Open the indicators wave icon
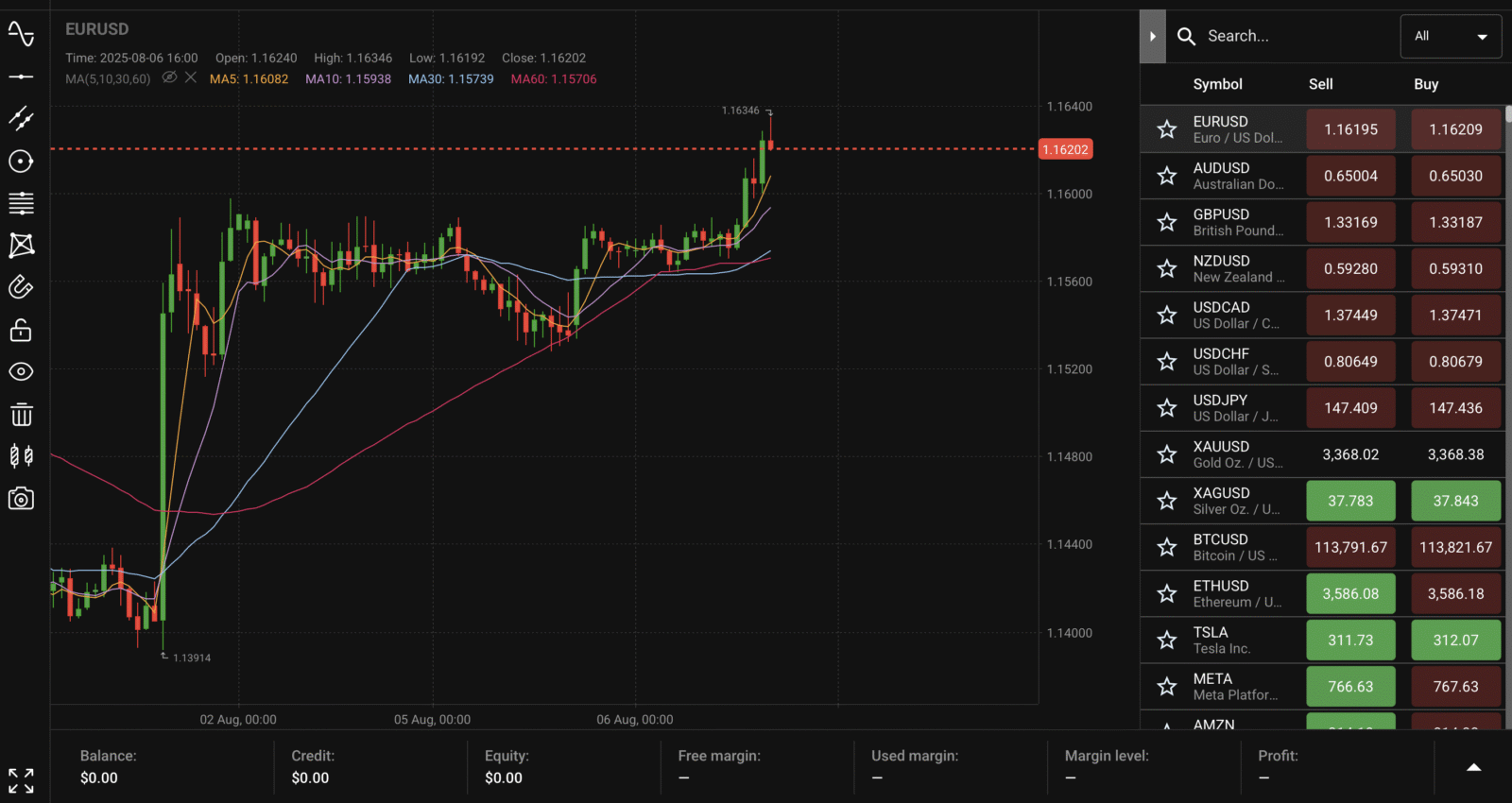Image resolution: width=1512 pixels, height=803 pixels. (x=21, y=35)
